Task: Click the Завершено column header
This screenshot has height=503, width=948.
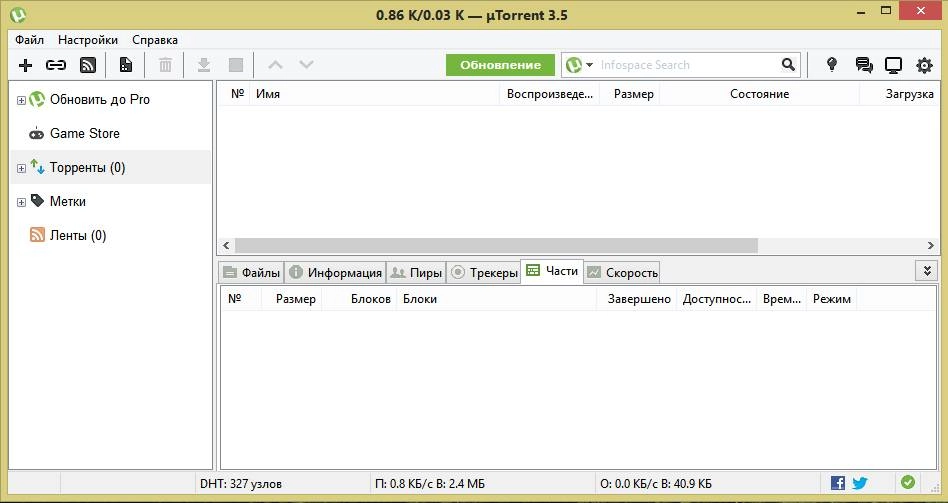Action: click(x=637, y=299)
